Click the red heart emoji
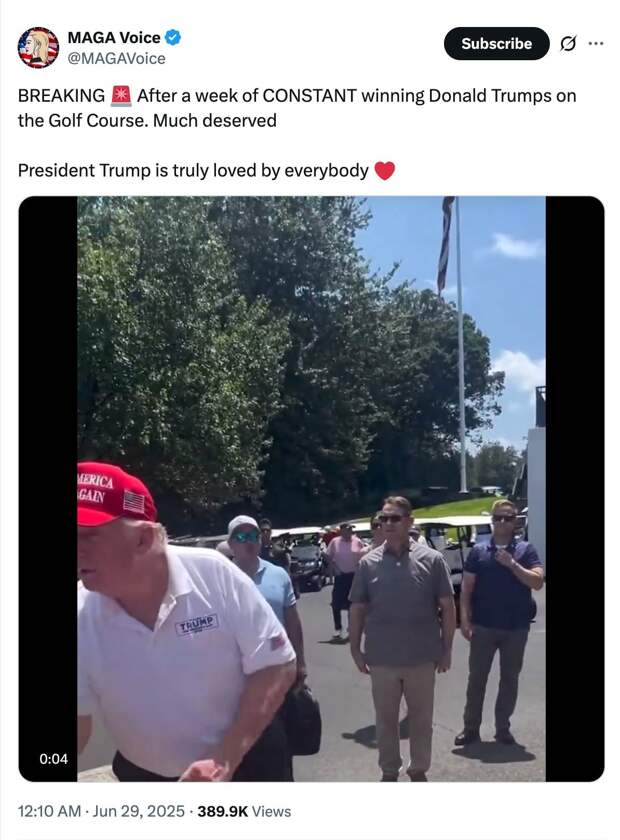This screenshot has height=840, width=620. 384,171
